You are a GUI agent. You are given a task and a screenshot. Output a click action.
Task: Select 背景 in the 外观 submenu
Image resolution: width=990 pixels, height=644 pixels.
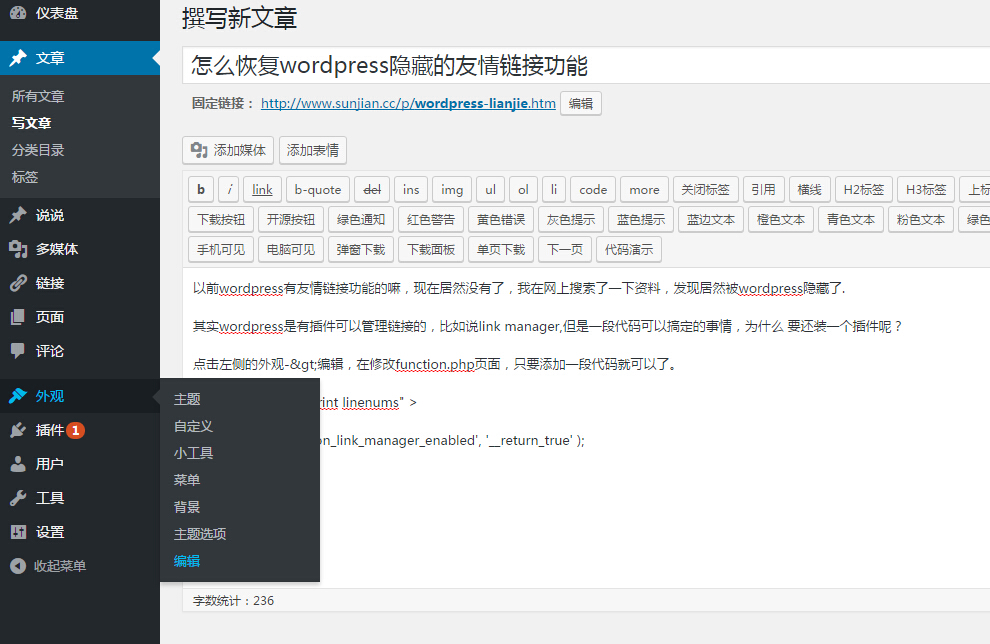(187, 507)
